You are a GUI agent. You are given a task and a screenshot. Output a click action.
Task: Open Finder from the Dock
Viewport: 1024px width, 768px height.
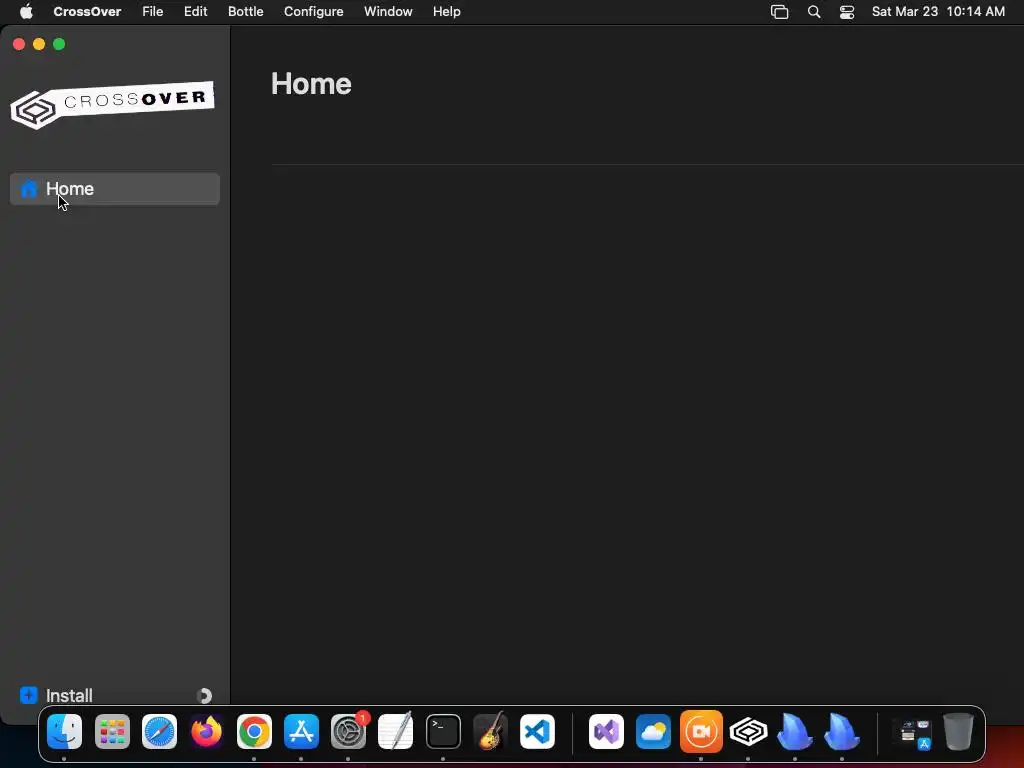(65, 731)
